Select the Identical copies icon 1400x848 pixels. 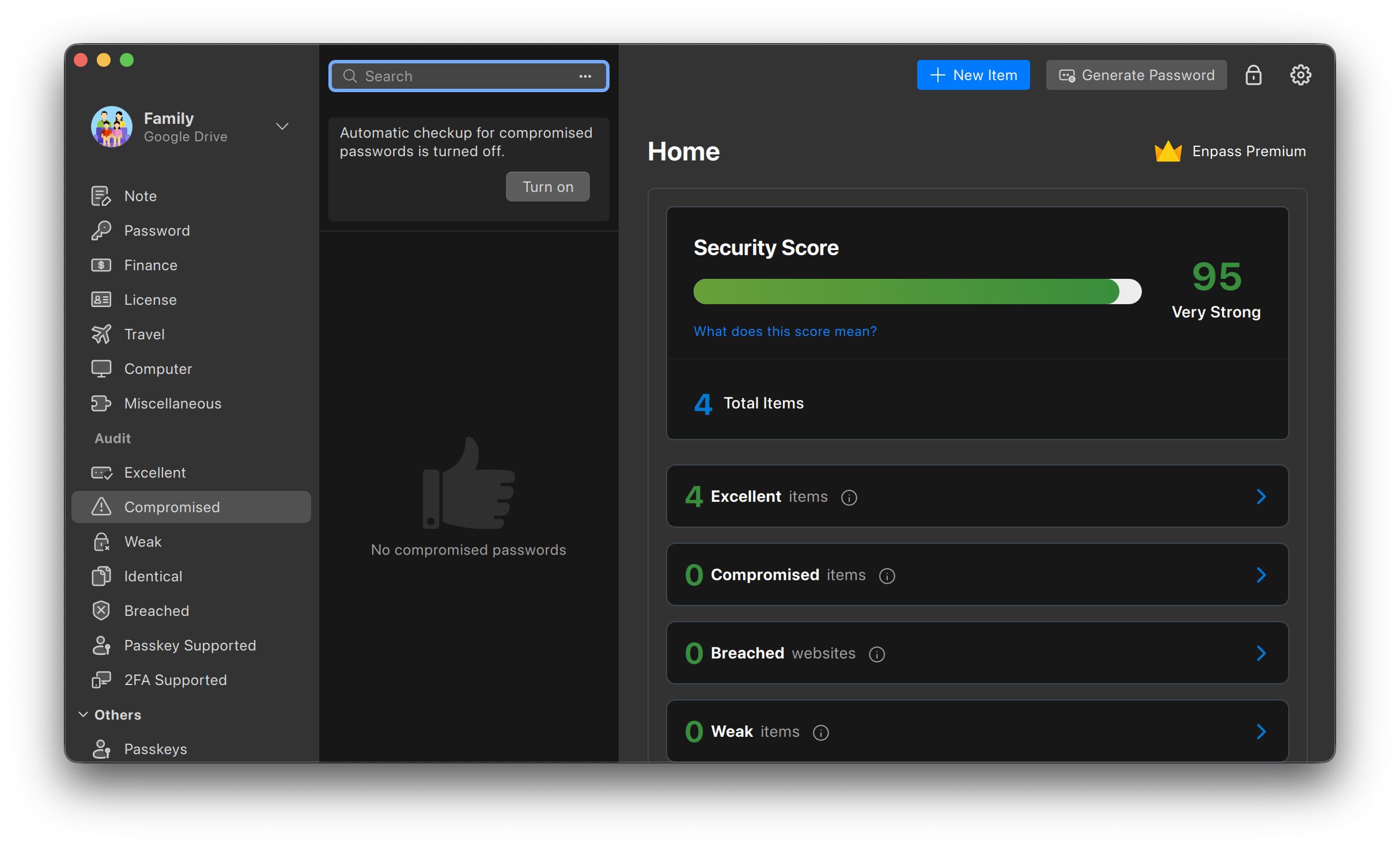[x=101, y=576]
